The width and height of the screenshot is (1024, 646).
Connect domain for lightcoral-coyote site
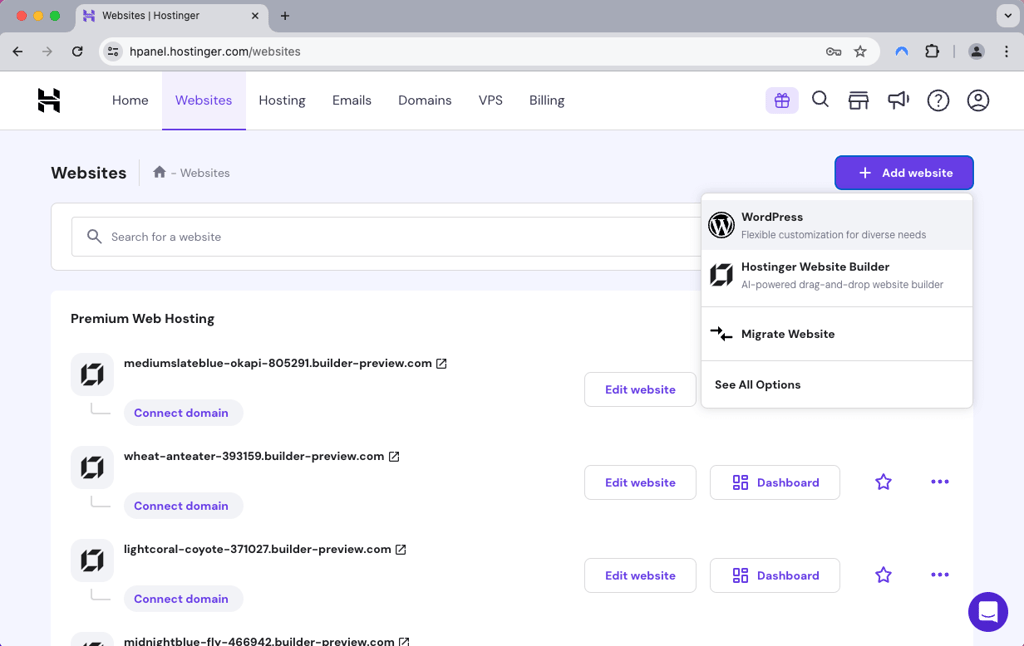[x=183, y=598]
